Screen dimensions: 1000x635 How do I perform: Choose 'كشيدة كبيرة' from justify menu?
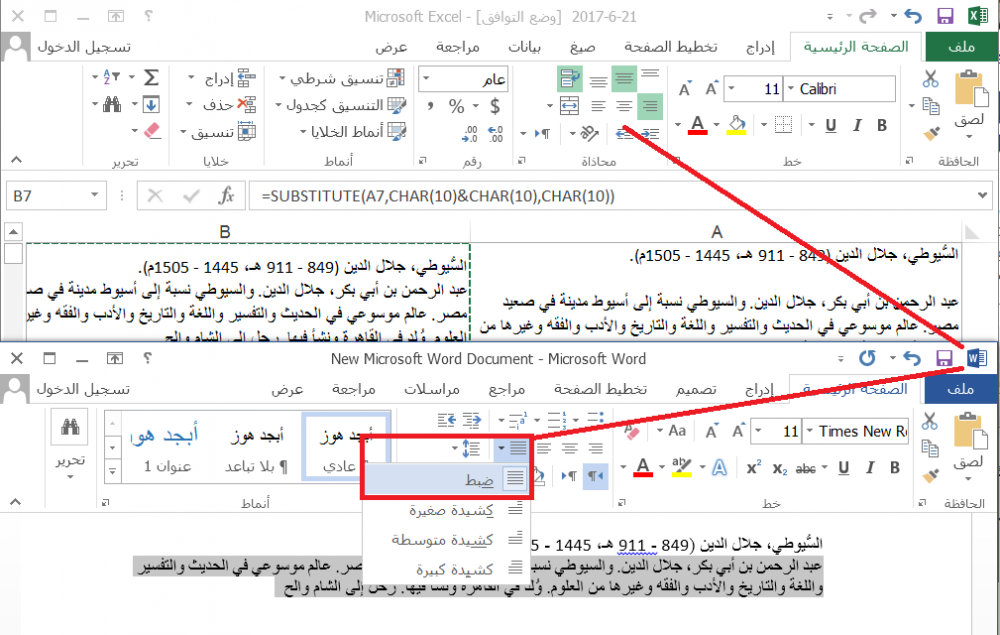tap(446, 568)
